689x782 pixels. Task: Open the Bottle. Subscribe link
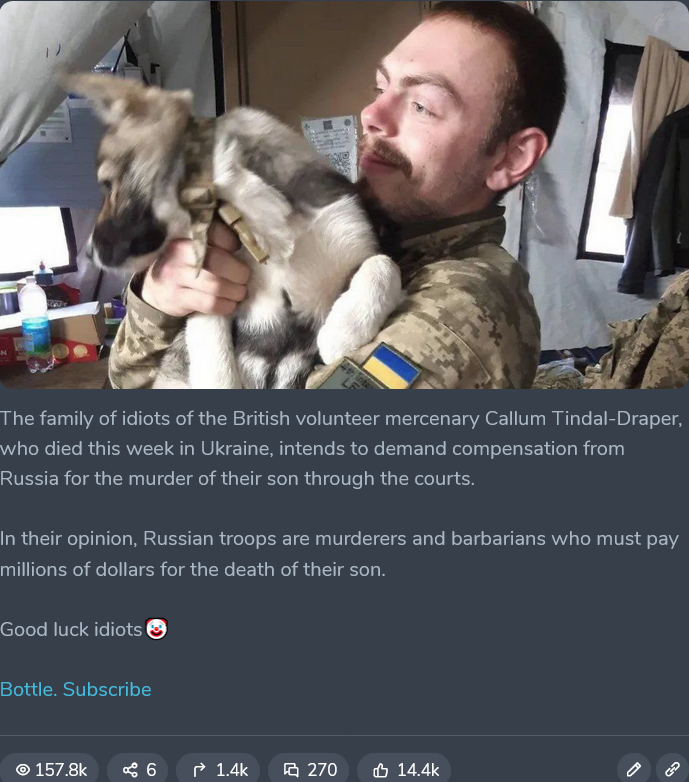pos(76,689)
